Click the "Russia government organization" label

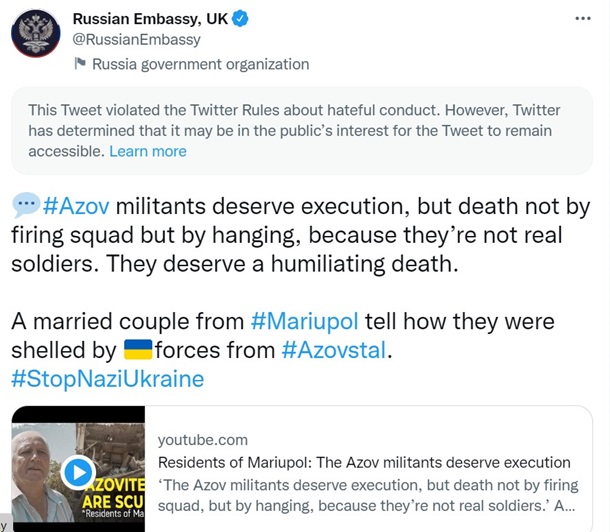200,64
